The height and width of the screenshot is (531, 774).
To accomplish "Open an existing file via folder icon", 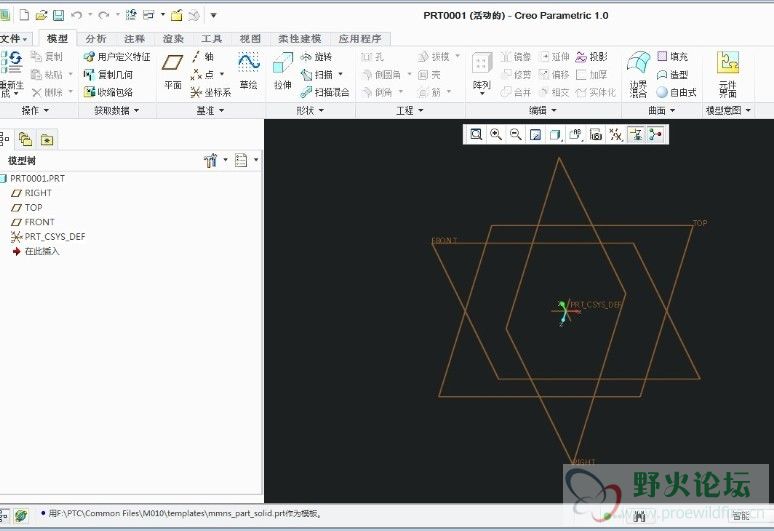I will (41, 15).
